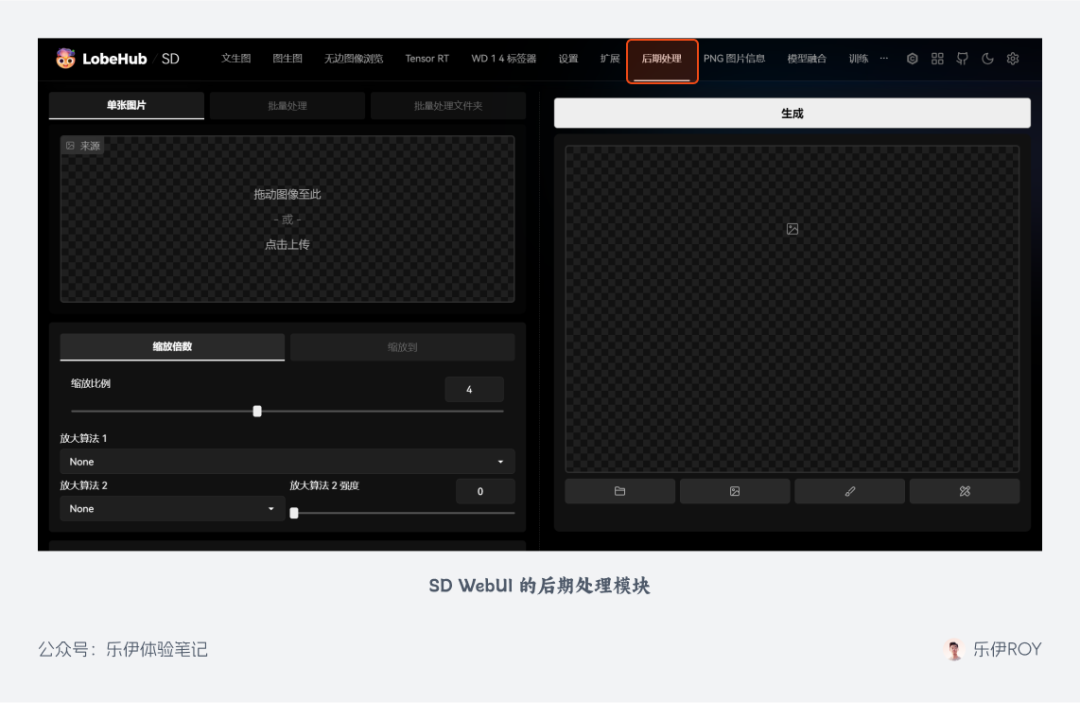The height and width of the screenshot is (703, 1080).
Task: Click the grid apps icon in header
Action: pos(937,59)
